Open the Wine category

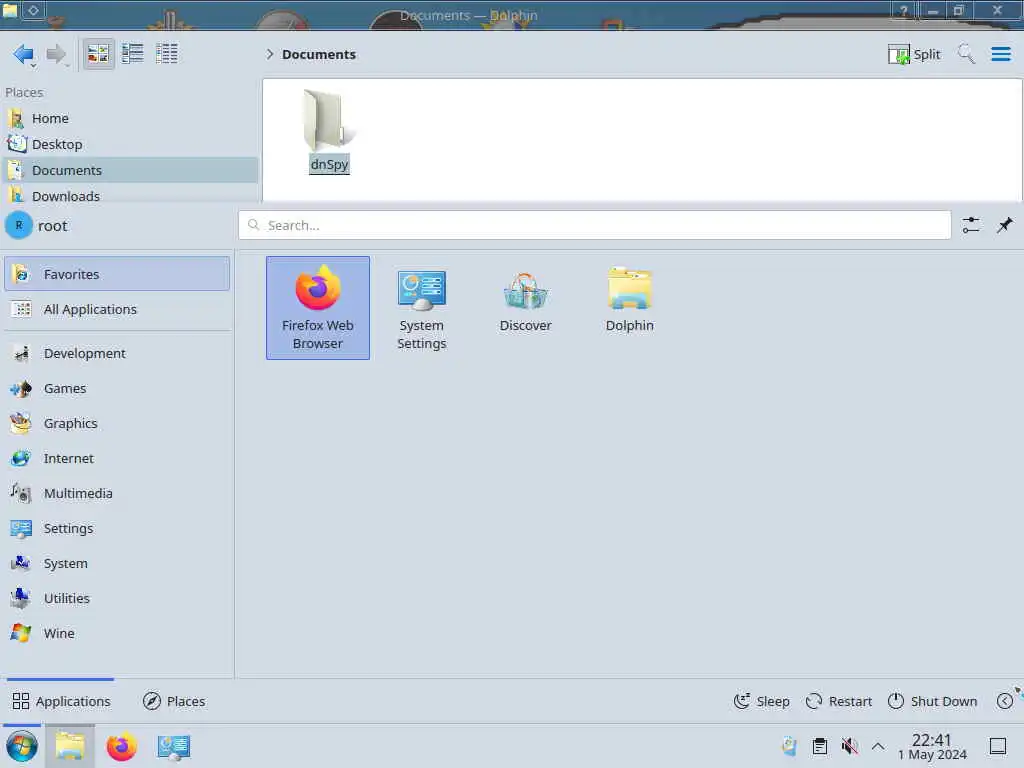(x=118, y=633)
